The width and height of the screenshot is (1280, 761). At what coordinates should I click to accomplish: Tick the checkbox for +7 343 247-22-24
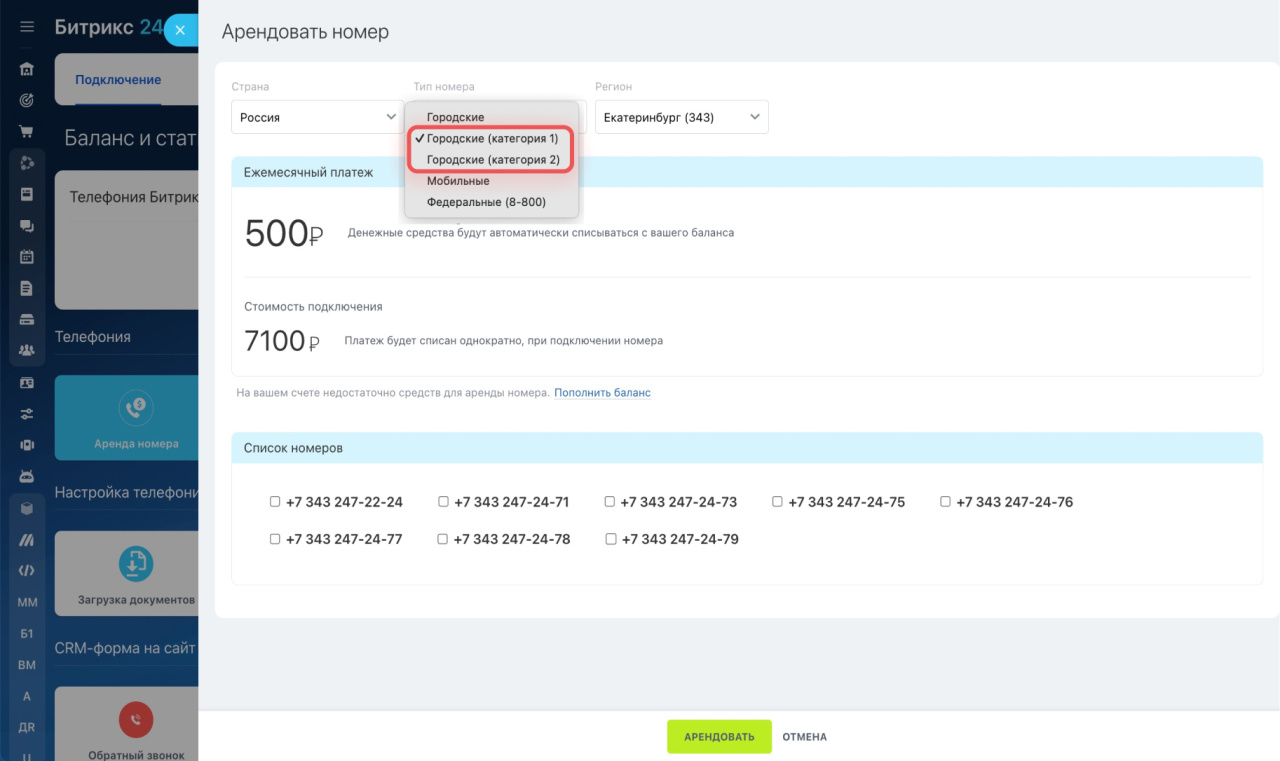(x=275, y=502)
